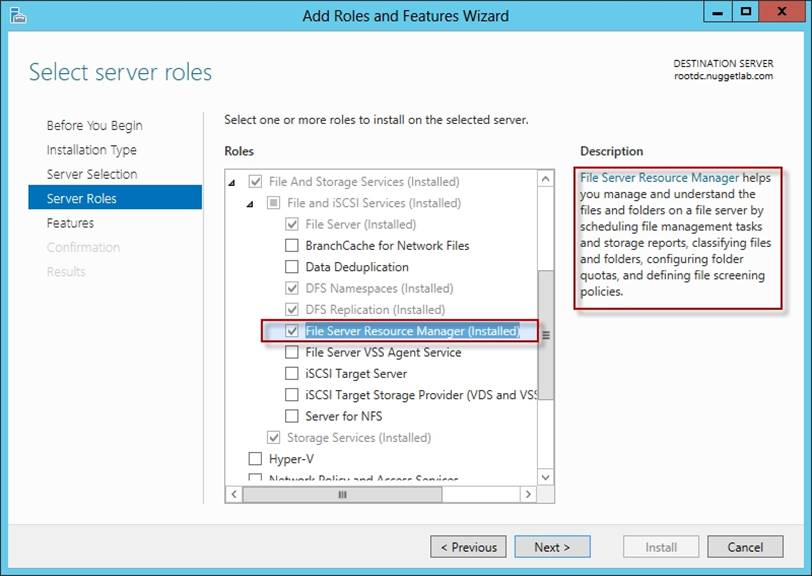Click roles list scroll up arrow

(x=545, y=179)
